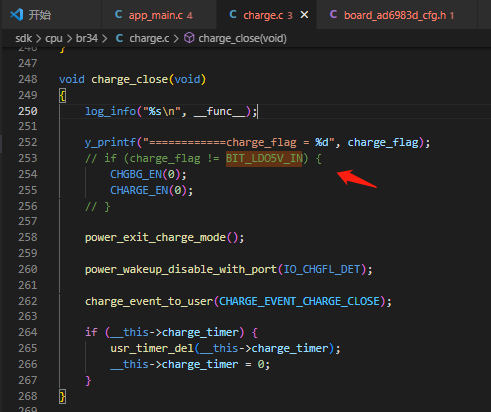Click charge_event_to_user call on line 262
The height and width of the screenshot is (412, 491).
[149, 301]
